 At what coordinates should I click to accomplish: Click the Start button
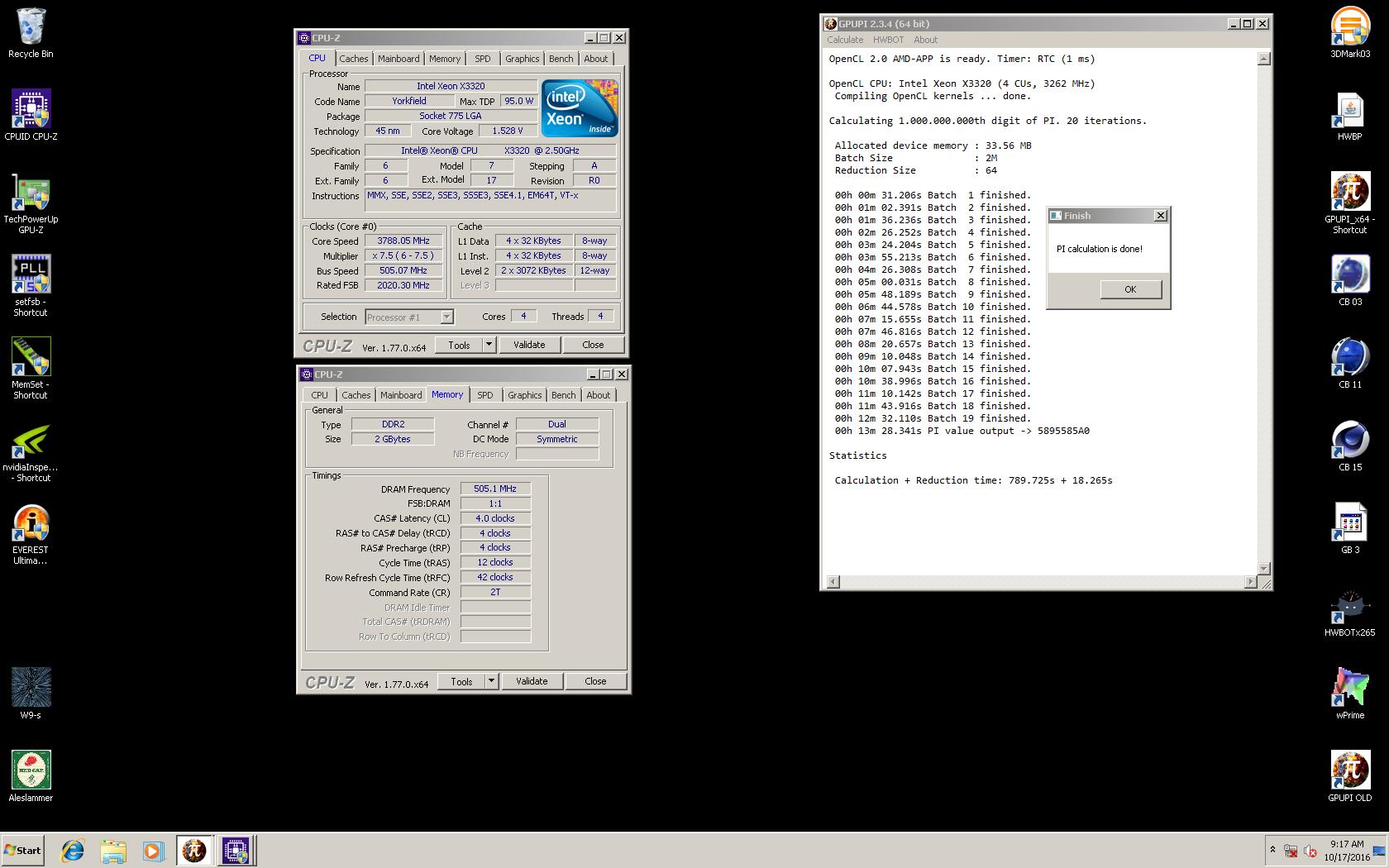tap(22, 851)
